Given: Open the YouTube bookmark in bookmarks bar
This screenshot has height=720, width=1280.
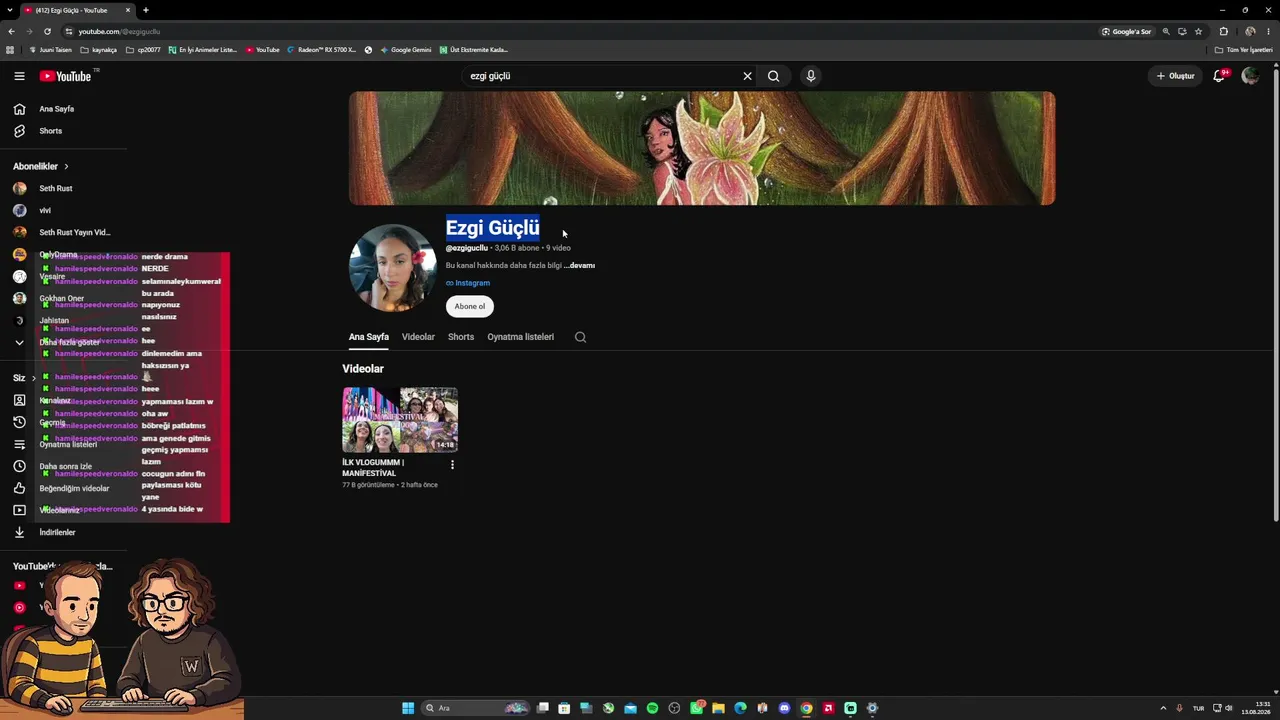Looking at the screenshot, I should pos(262,49).
